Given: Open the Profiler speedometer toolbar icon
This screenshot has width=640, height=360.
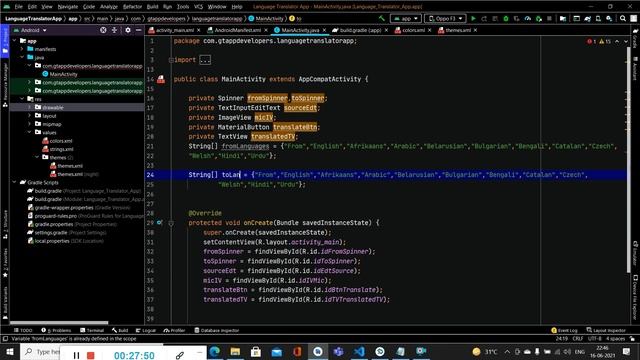Looking at the screenshot, I should tap(528, 18).
